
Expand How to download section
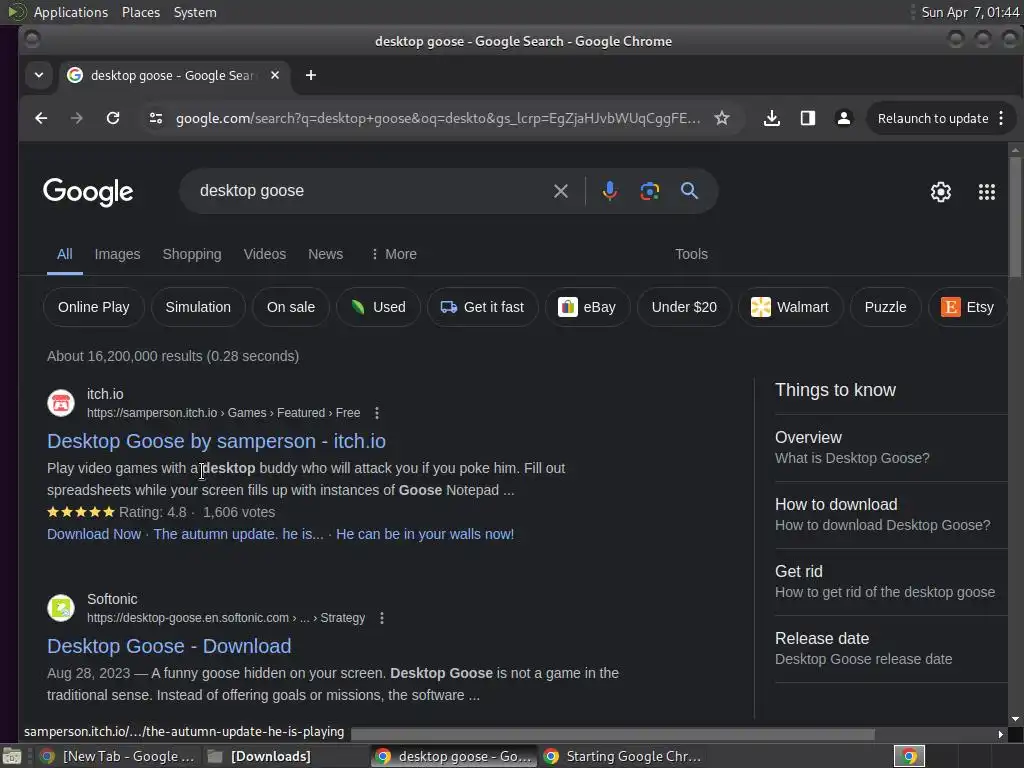[891, 515]
